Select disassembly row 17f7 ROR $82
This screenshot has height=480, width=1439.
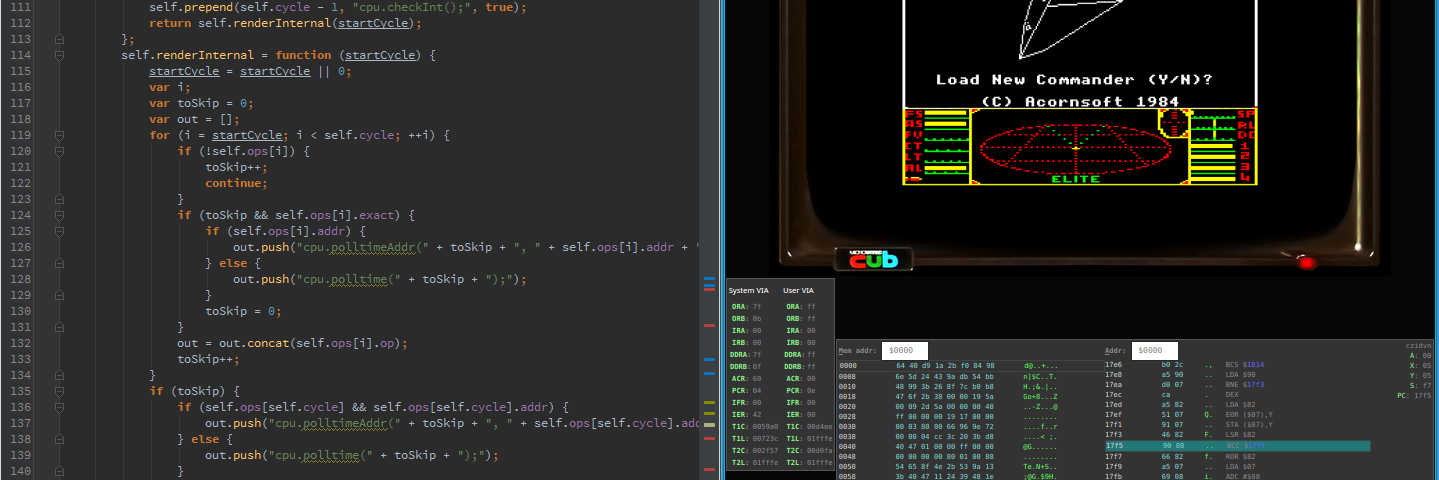(1237, 456)
